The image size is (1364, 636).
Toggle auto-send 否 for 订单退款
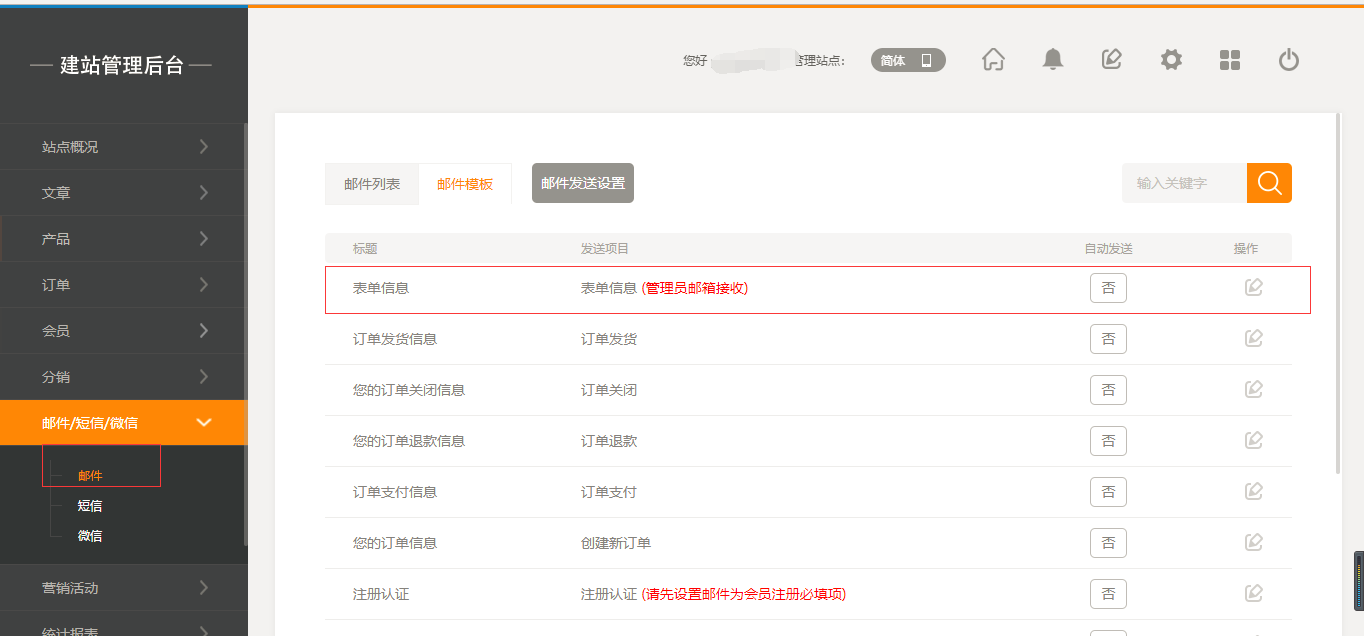pyautogui.click(x=1108, y=441)
